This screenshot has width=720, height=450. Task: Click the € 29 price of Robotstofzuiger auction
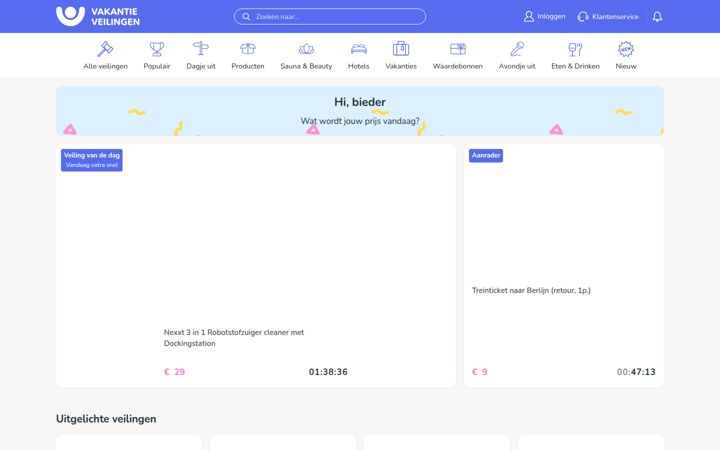(174, 372)
